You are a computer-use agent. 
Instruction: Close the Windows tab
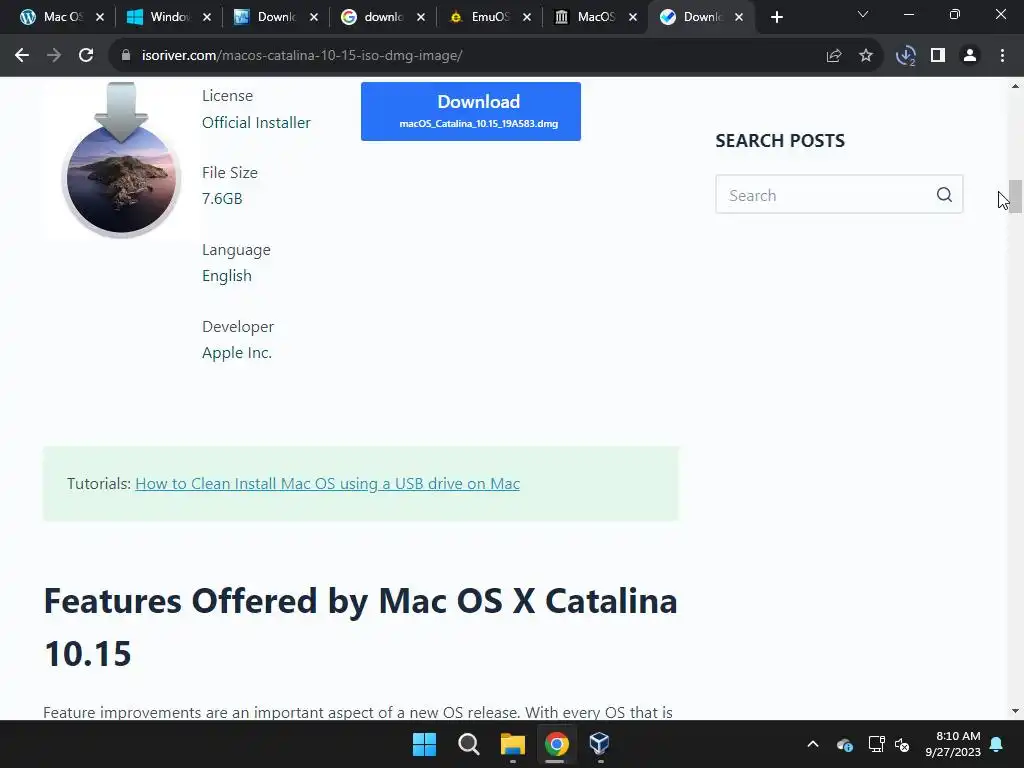(207, 18)
